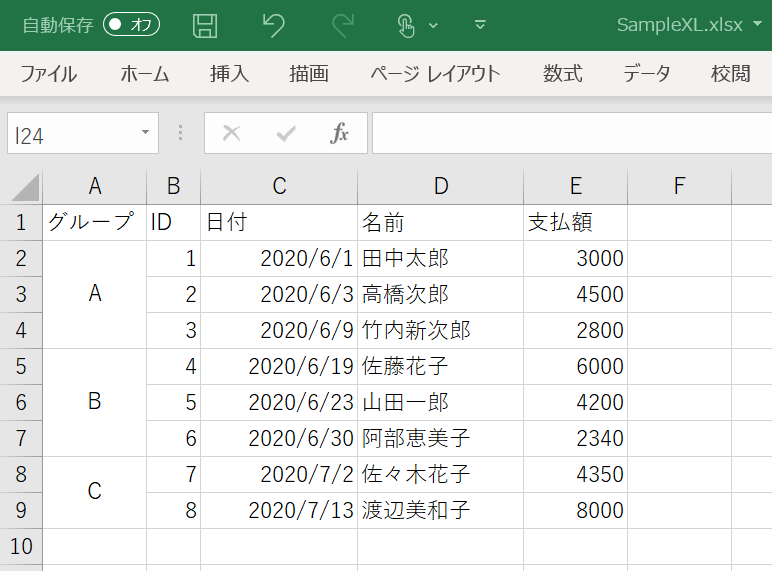Select the amount cell 2340
Image resolution: width=772 pixels, height=571 pixels.
[x=575, y=438]
